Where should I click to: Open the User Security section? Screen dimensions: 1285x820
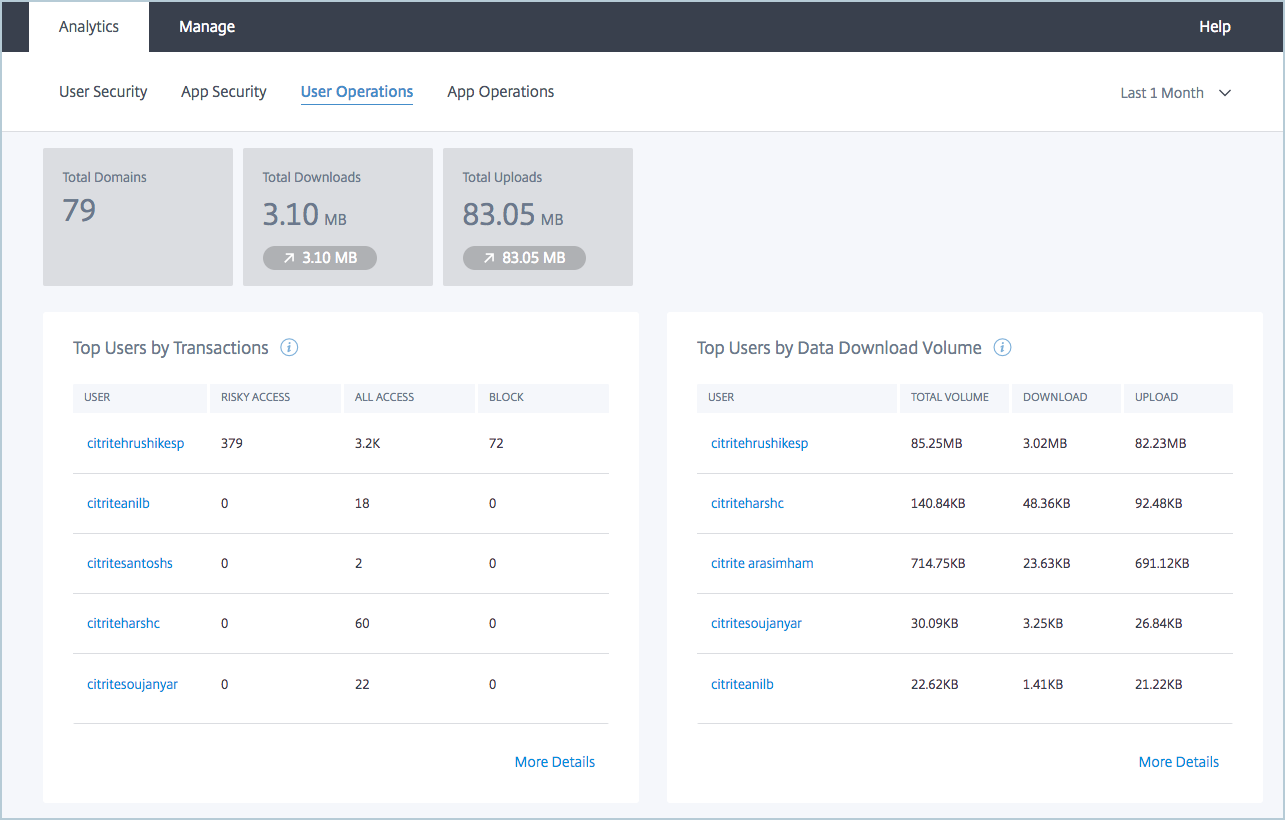click(x=103, y=92)
